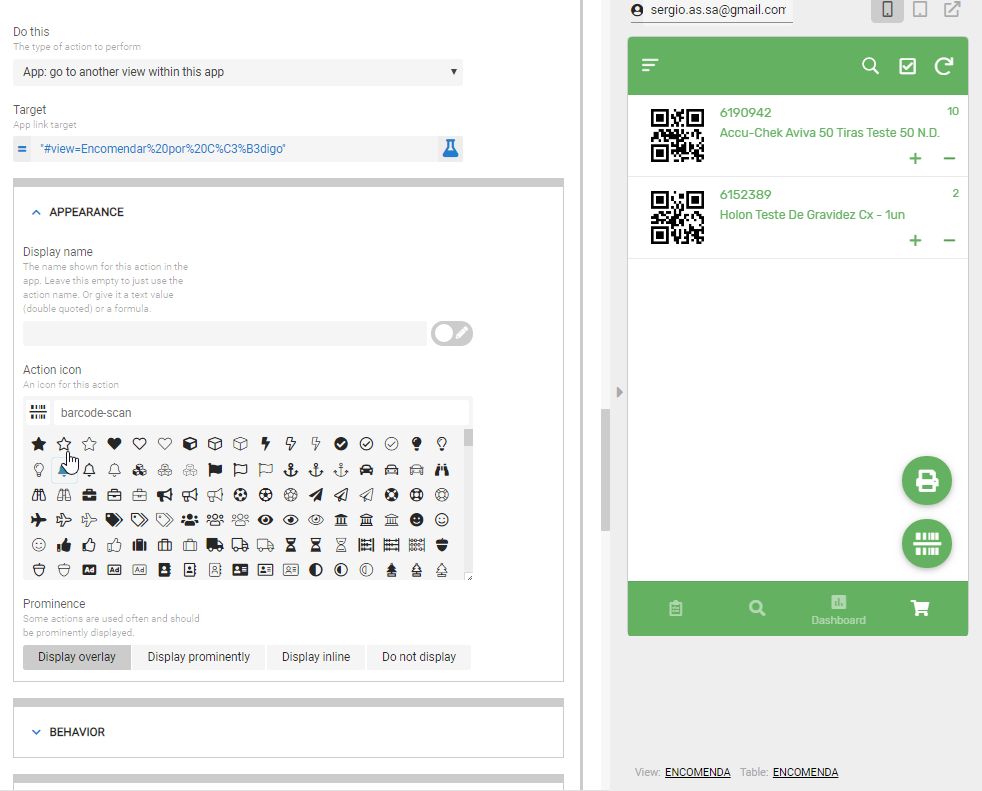This screenshot has width=982, height=791.
Task: Open the ENCOMENDA table link
Action: coord(805,772)
